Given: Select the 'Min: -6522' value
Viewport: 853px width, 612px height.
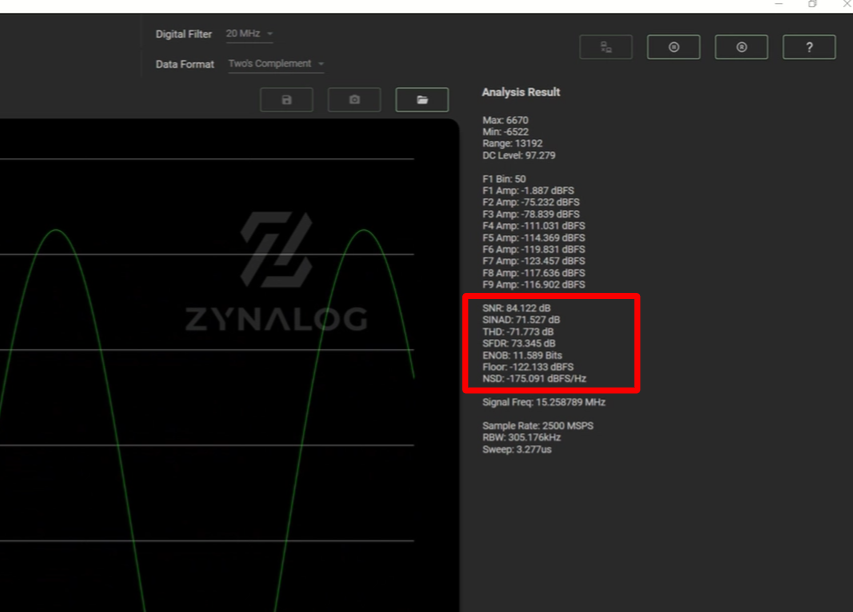Looking at the screenshot, I should pyautogui.click(x=505, y=132).
